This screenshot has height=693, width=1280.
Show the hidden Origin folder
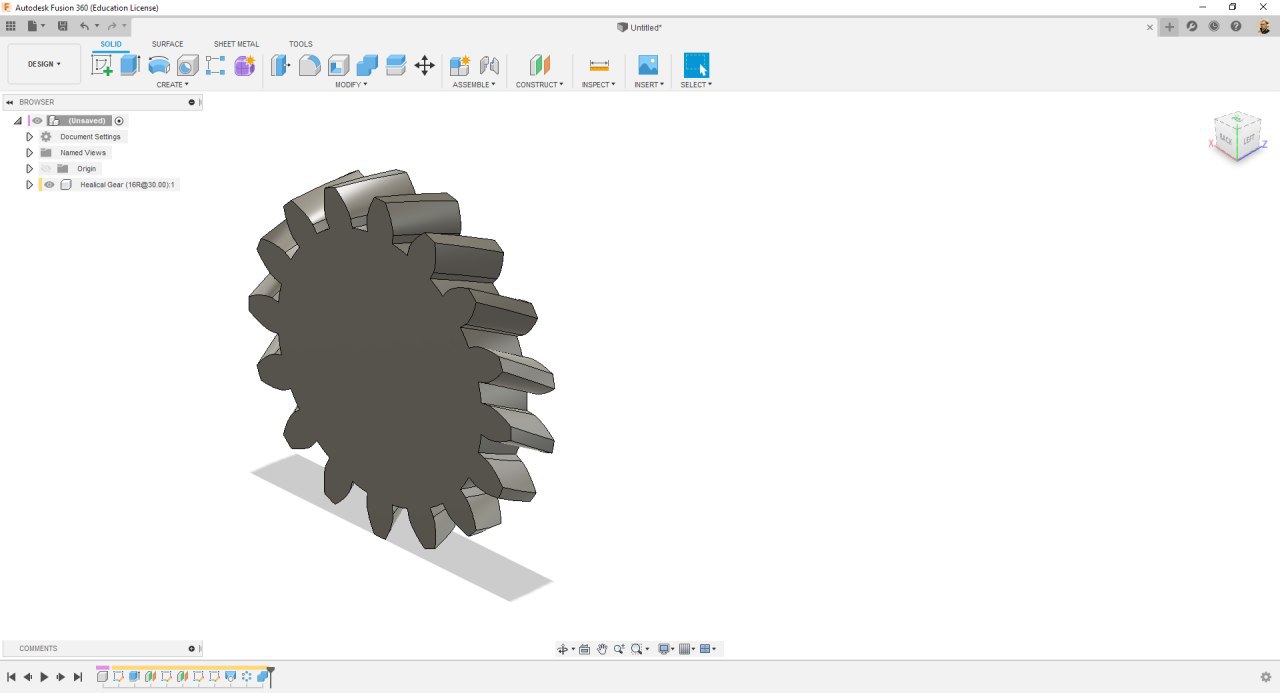tap(46, 169)
